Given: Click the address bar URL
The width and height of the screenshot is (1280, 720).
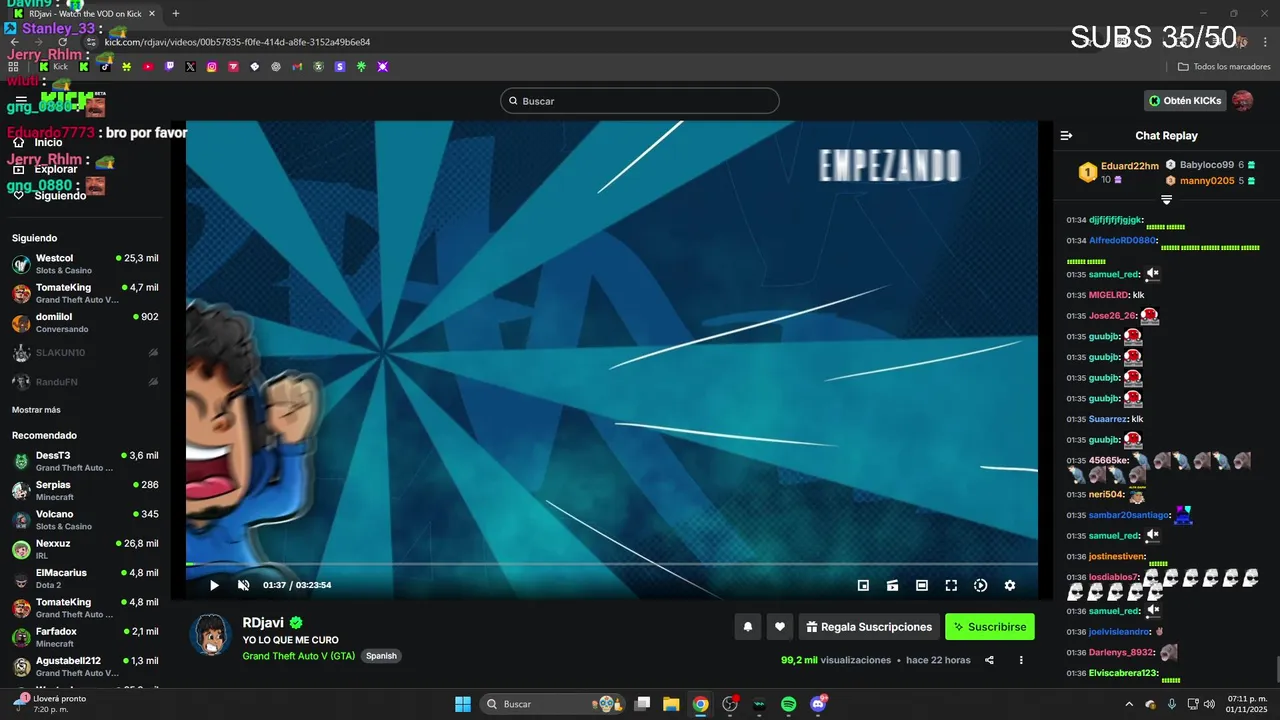Looking at the screenshot, I should [237, 42].
